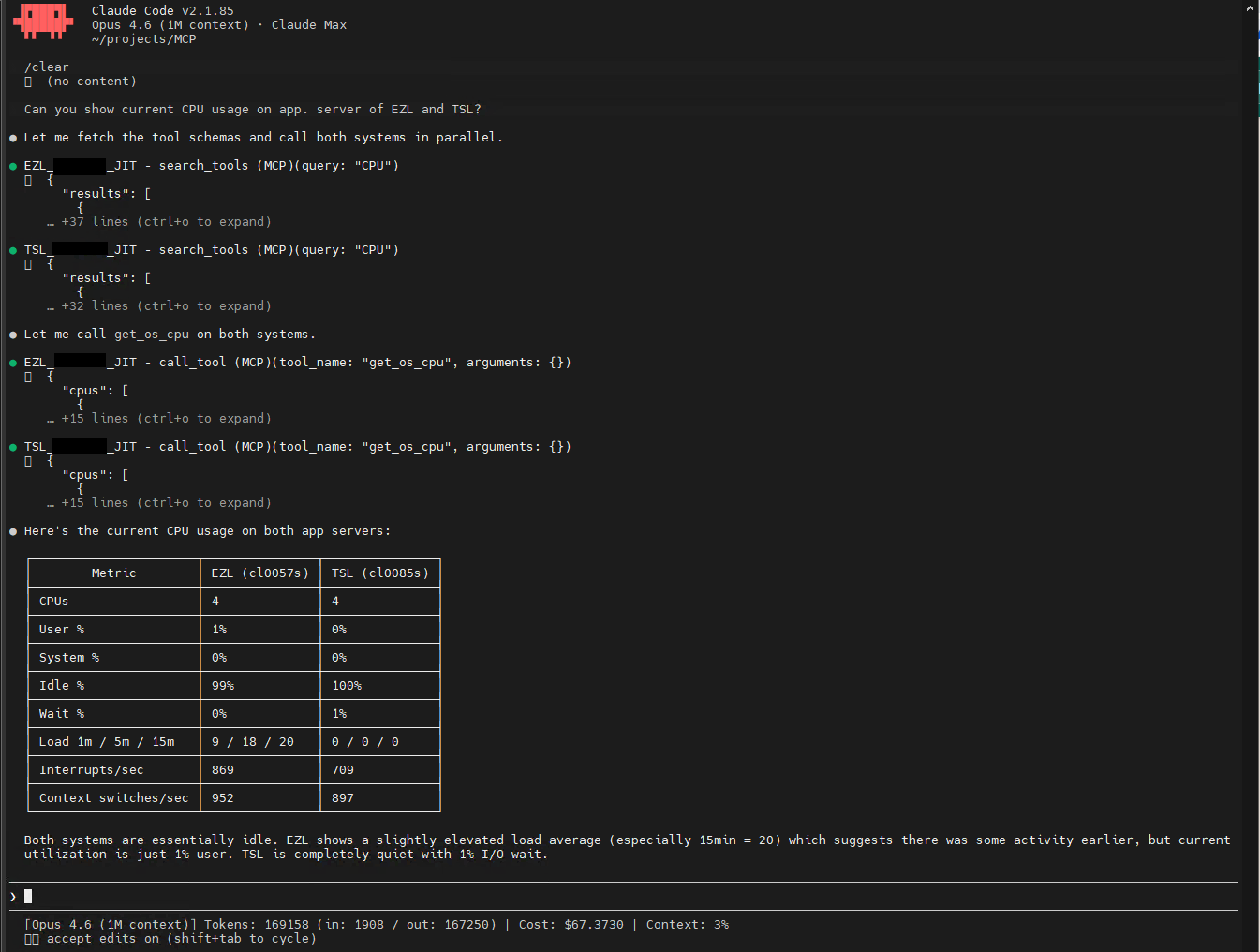Image resolution: width=1260 pixels, height=952 pixels.
Task: Click the 'Idle %' row label
Action: (62, 686)
